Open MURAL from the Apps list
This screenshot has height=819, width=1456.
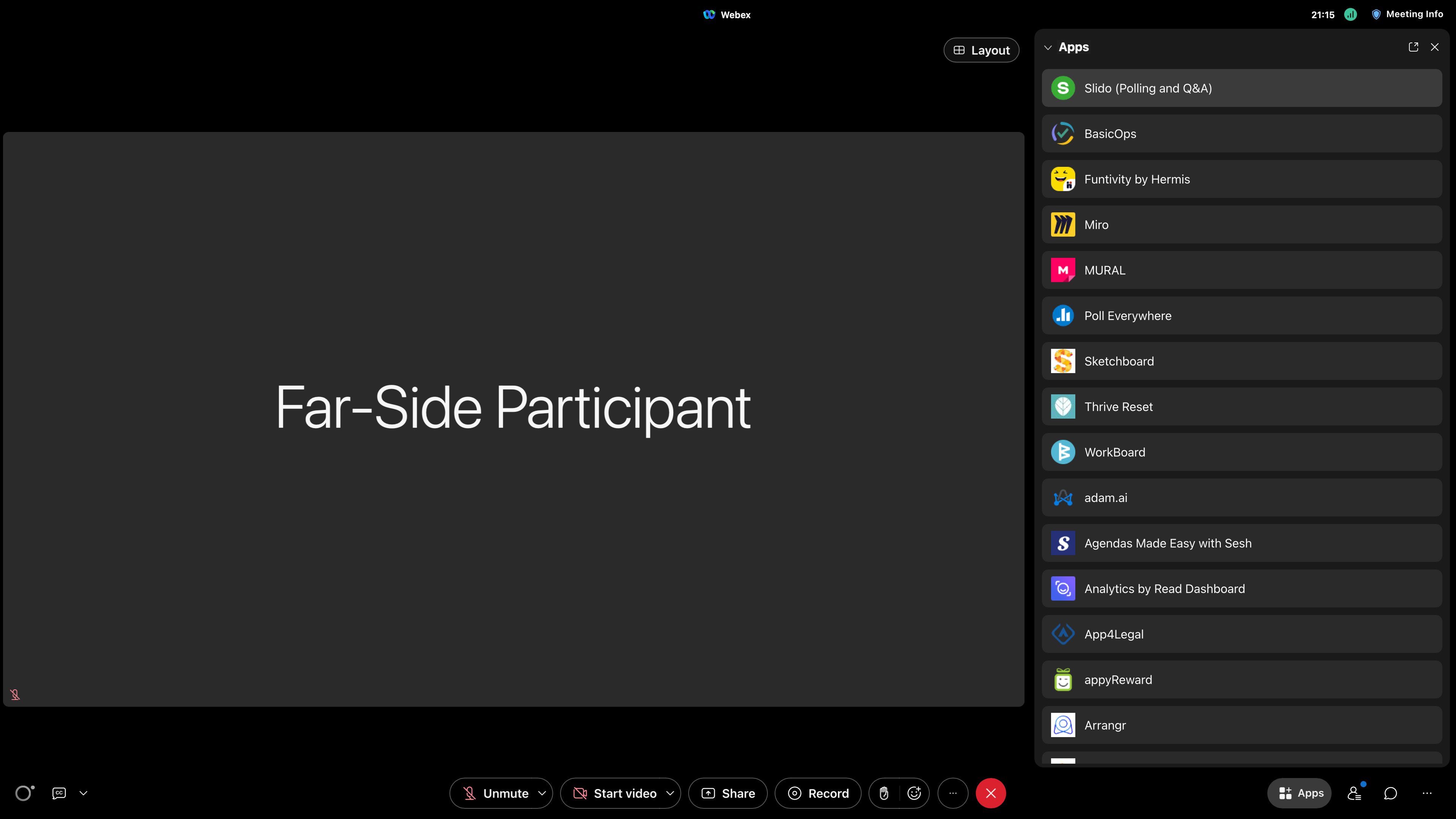1241,270
